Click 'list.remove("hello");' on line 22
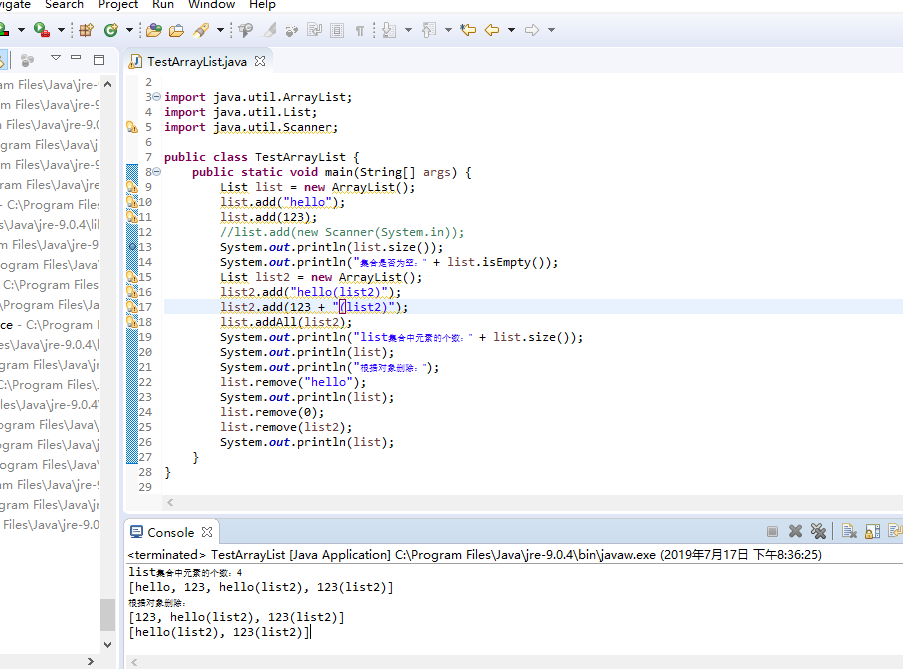This screenshot has height=669, width=903. point(293,382)
